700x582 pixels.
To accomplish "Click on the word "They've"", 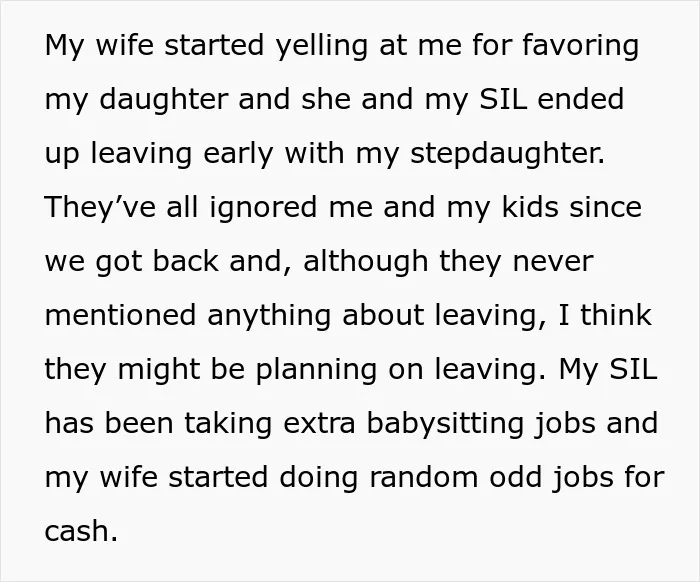I will [100, 207].
